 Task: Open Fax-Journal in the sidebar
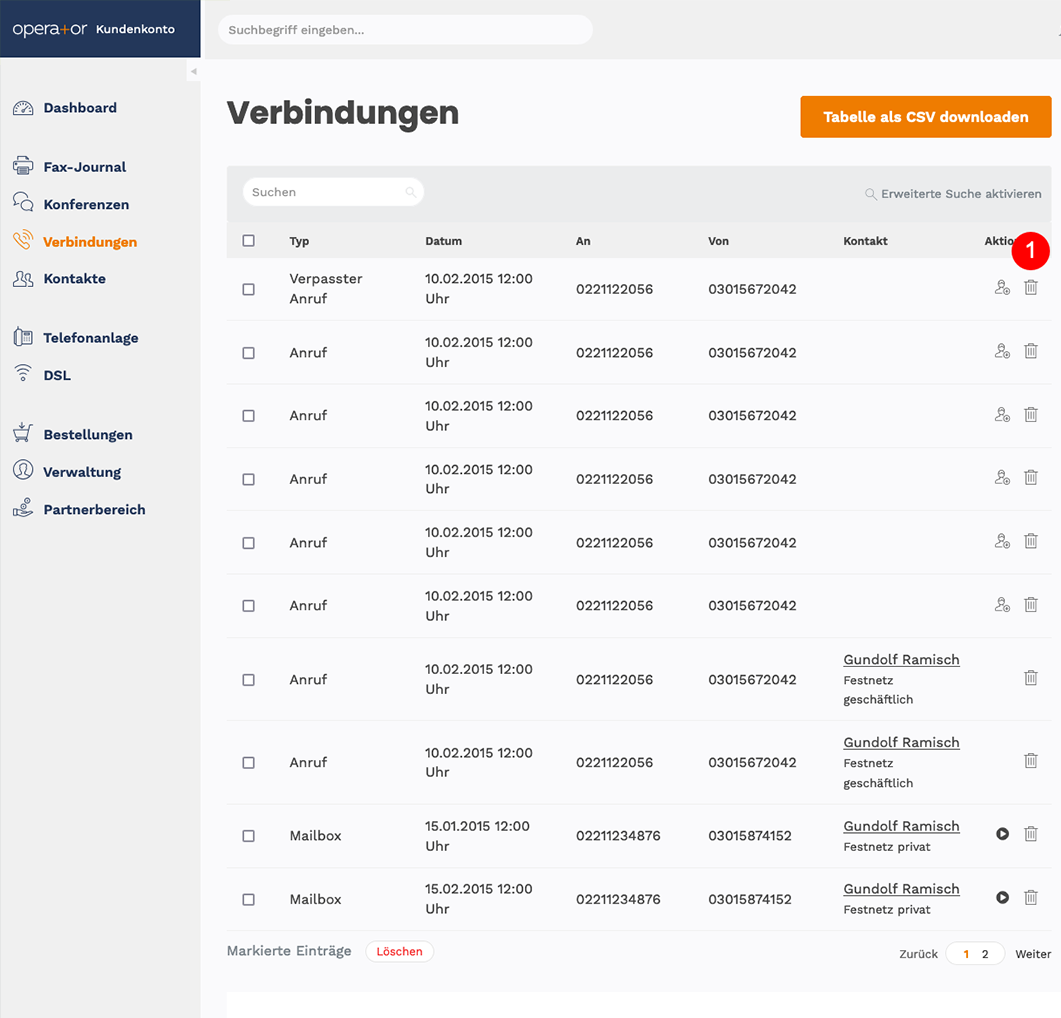coord(85,167)
